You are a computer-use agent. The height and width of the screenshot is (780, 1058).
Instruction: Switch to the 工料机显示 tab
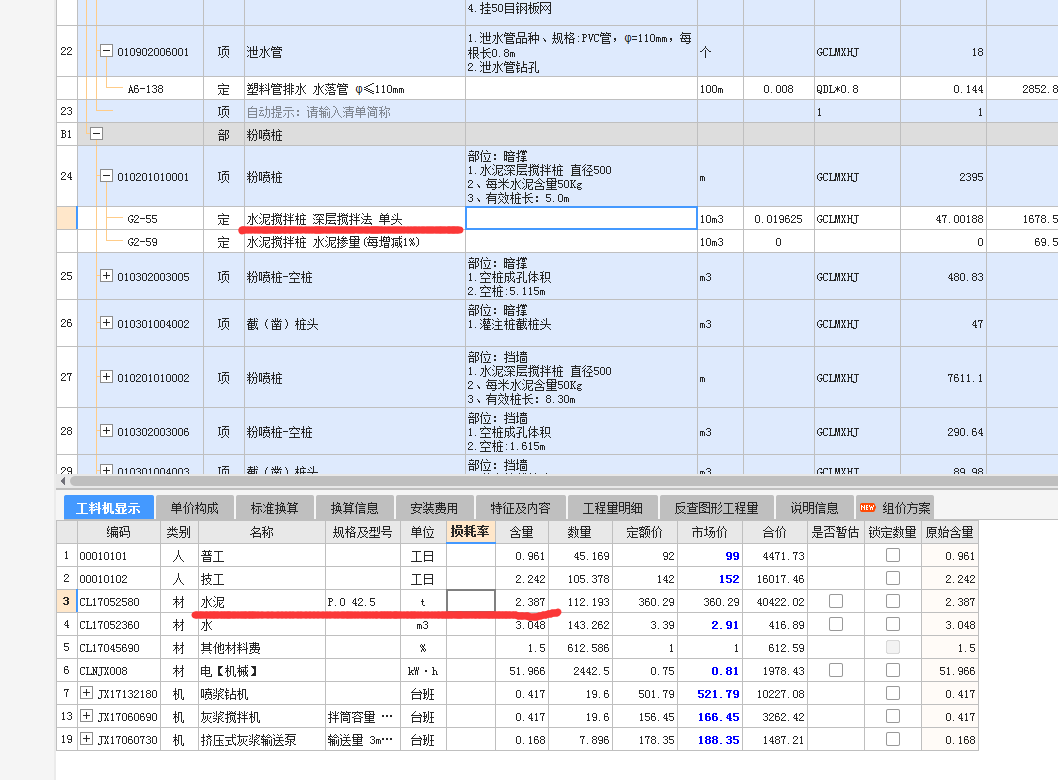pyautogui.click(x=109, y=508)
